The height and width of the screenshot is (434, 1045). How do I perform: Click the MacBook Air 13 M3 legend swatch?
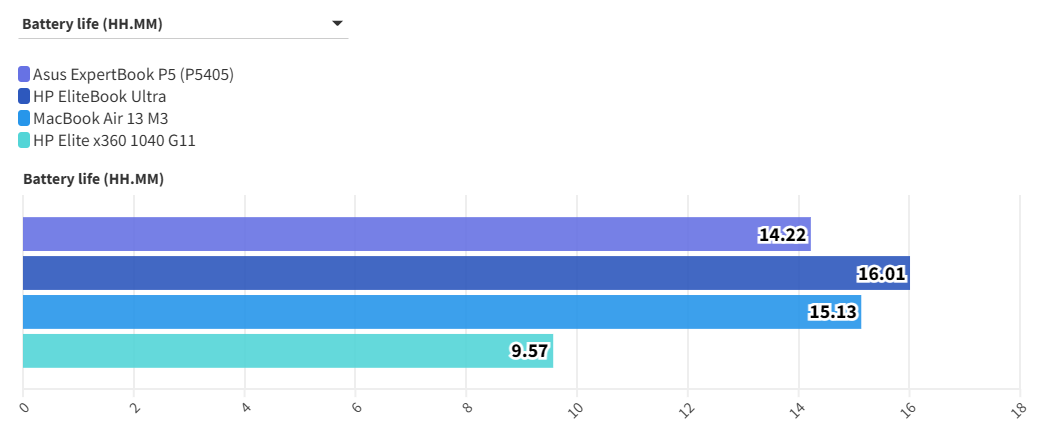tap(24, 119)
